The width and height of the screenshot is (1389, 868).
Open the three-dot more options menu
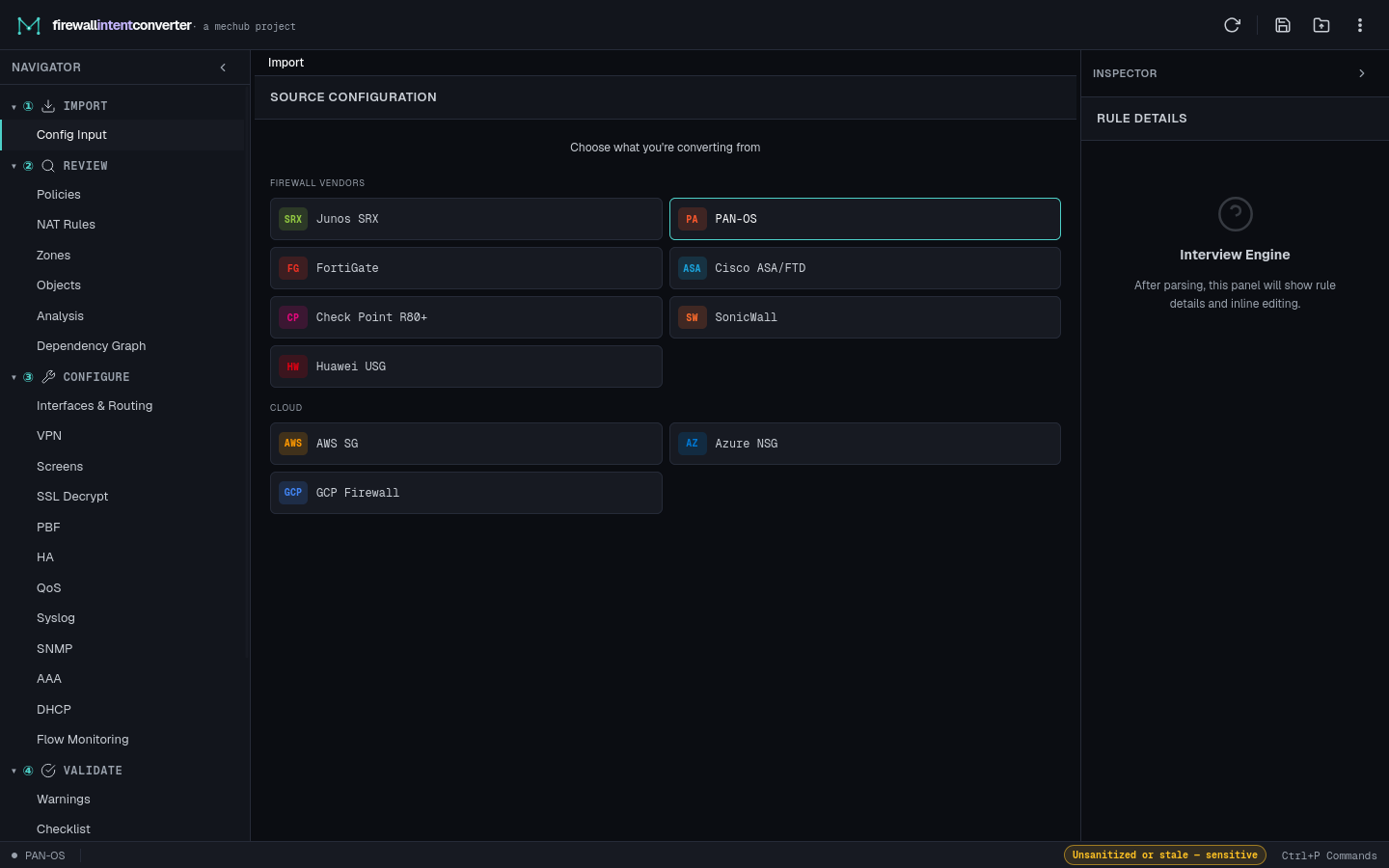[1360, 25]
